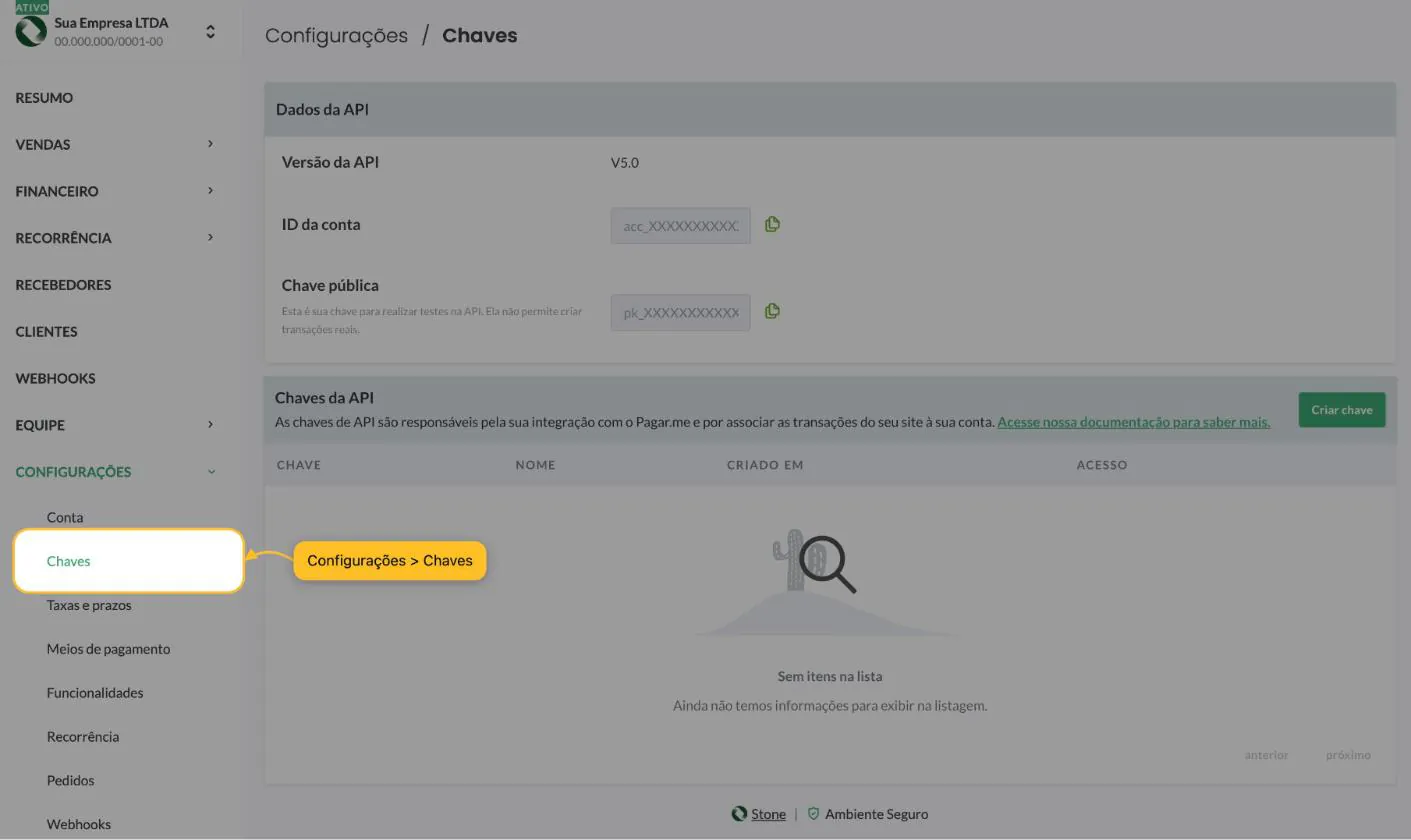Open the Resumo menu item
1411x840 pixels.
click(x=44, y=98)
